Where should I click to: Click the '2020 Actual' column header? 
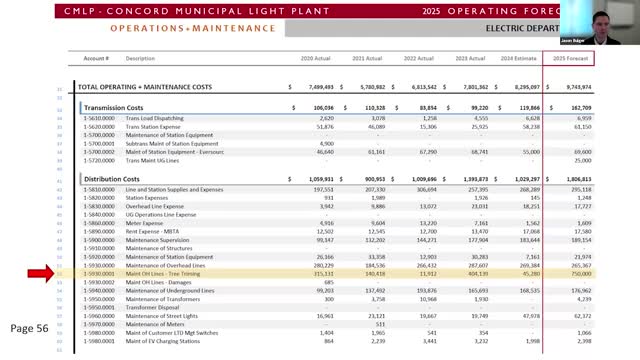[316, 58]
